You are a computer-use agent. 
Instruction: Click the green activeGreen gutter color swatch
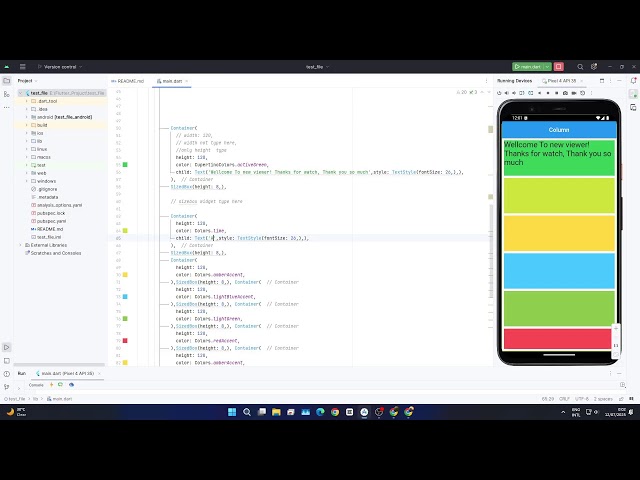click(x=125, y=164)
